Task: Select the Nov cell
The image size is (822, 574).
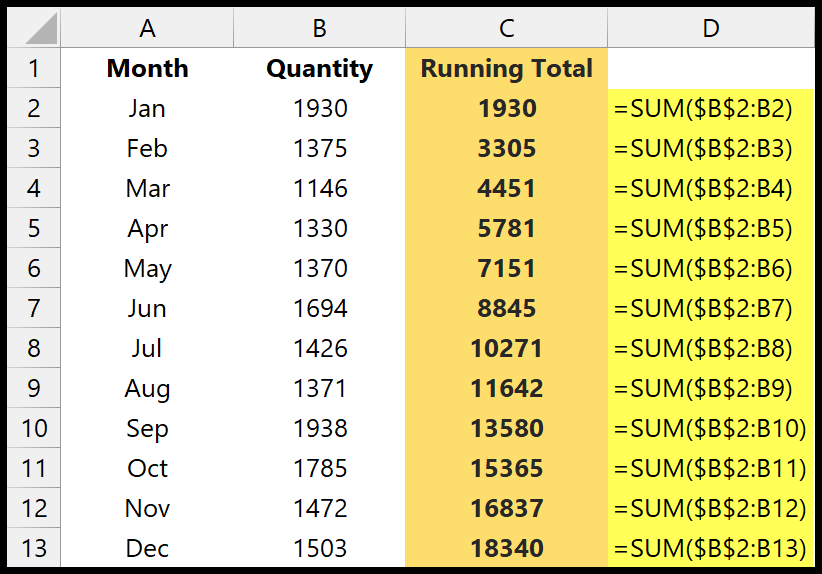Action: (147, 508)
